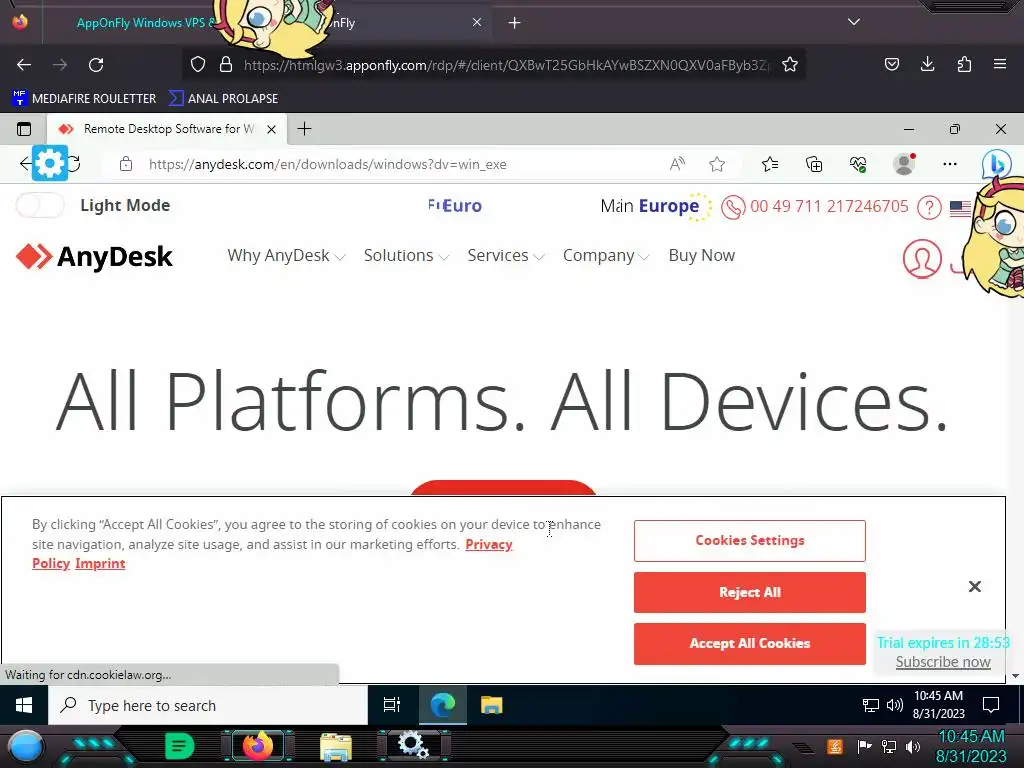The height and width of the screenshot is (768, 1024).
Task: Click Accept All Cookies
Action: tap(750, 644)
